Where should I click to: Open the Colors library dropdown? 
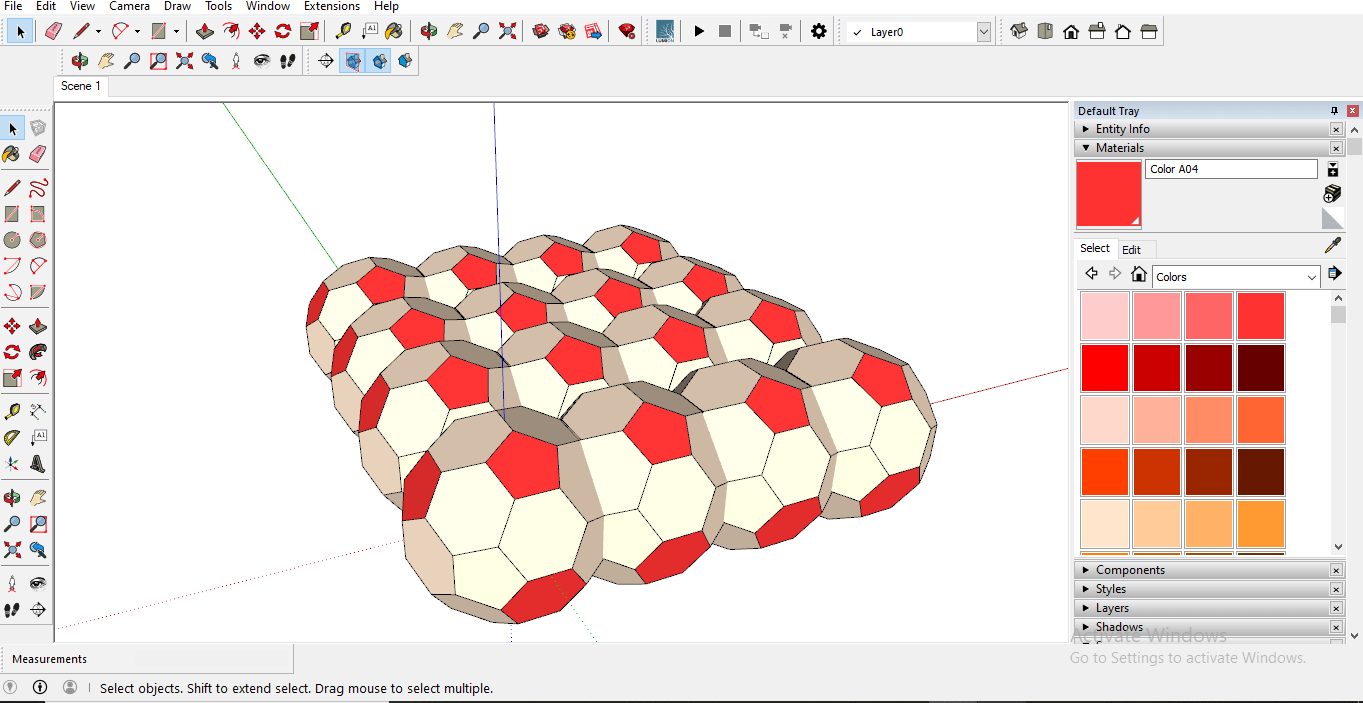click(x=1311, y=277)
